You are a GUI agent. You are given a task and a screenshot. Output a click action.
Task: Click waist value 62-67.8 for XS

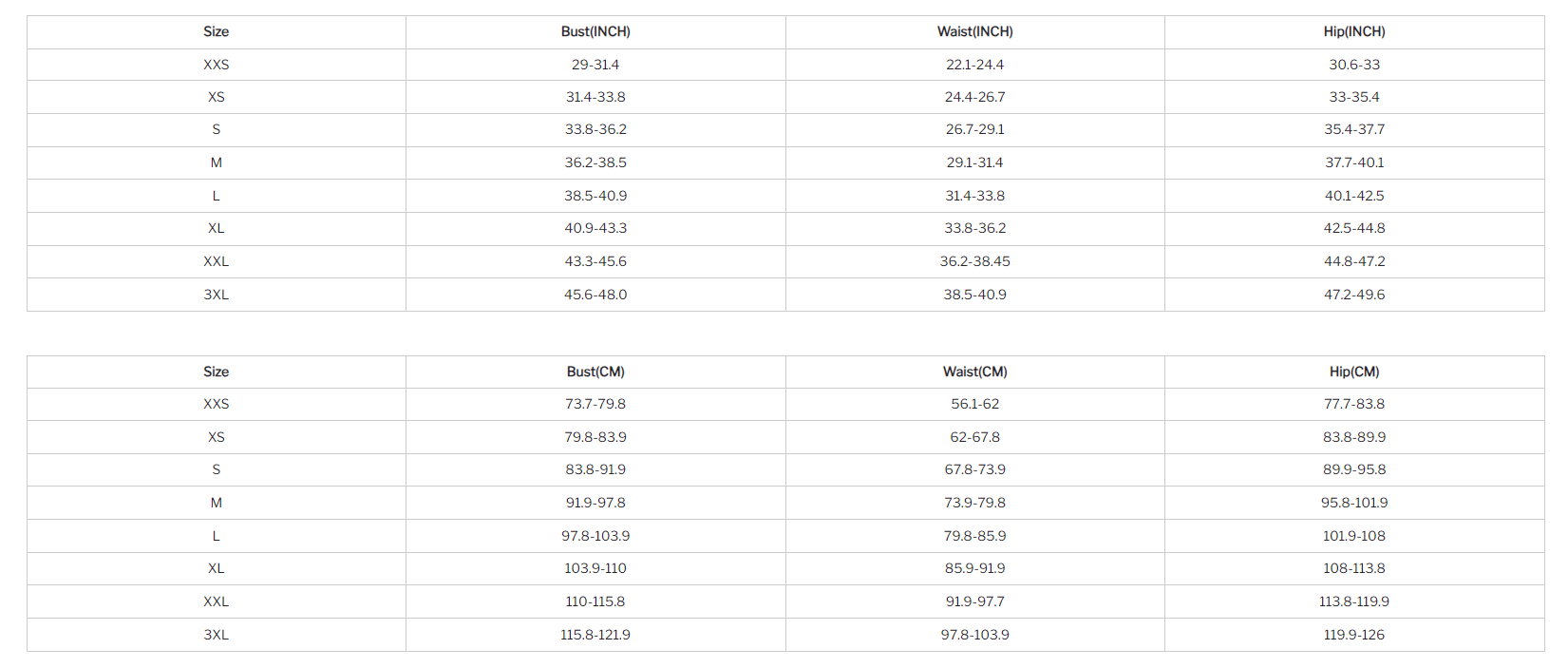(x=974, y=437)
